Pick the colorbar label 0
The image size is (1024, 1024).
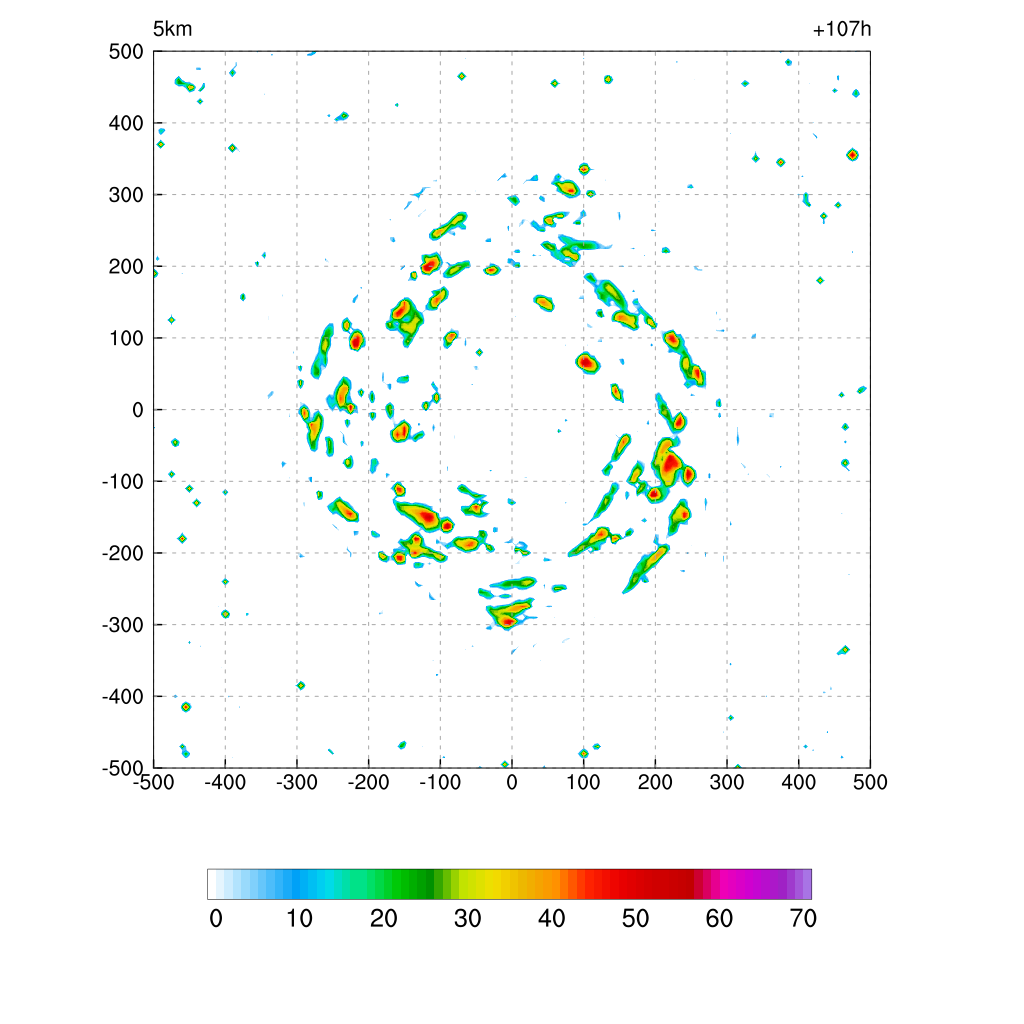[216, 919]
